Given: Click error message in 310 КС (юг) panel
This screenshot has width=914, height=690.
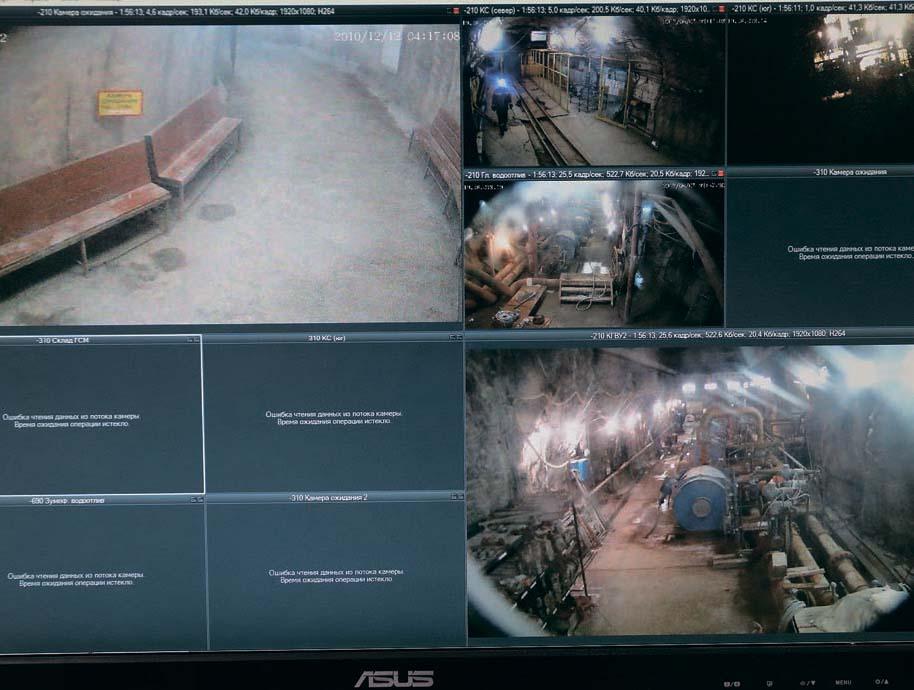Looking at the screenshot, I should pyautogui.click(x=334, y=418).
